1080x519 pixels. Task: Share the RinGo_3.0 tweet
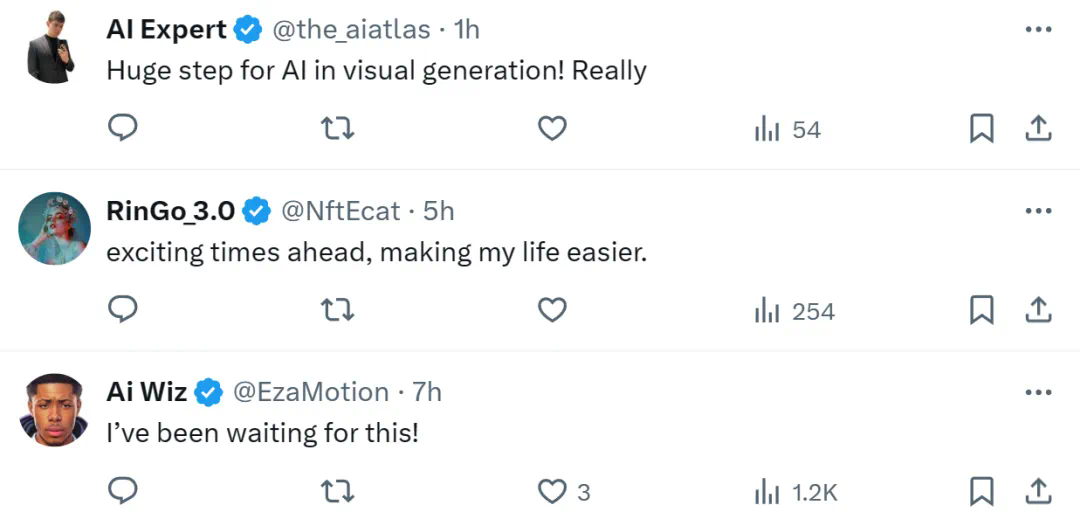tap(1038, 311)
